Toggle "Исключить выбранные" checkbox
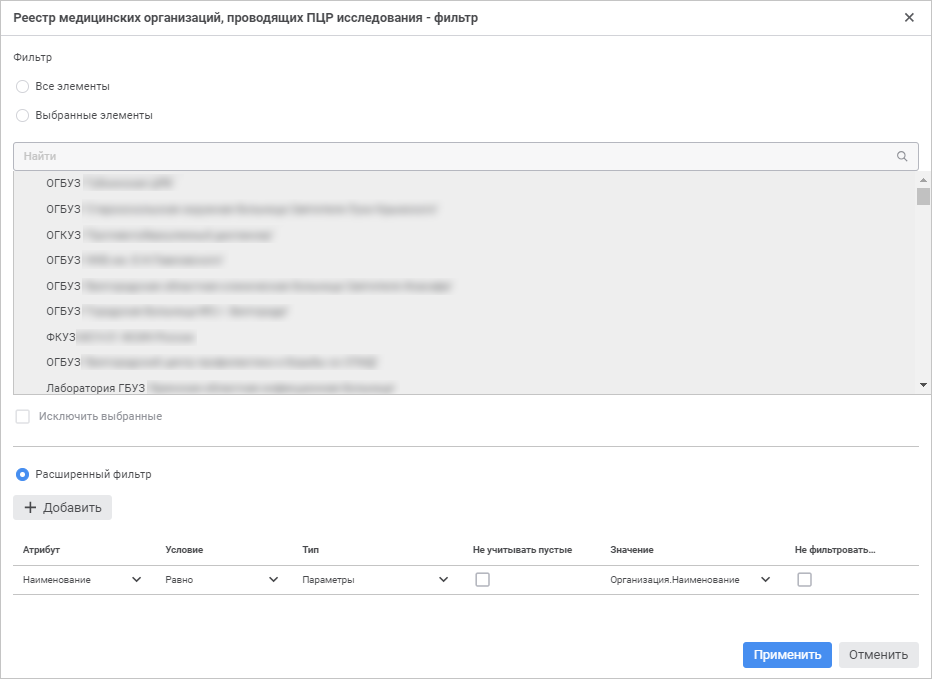This screenshot has width=932, height=679. 23,416
